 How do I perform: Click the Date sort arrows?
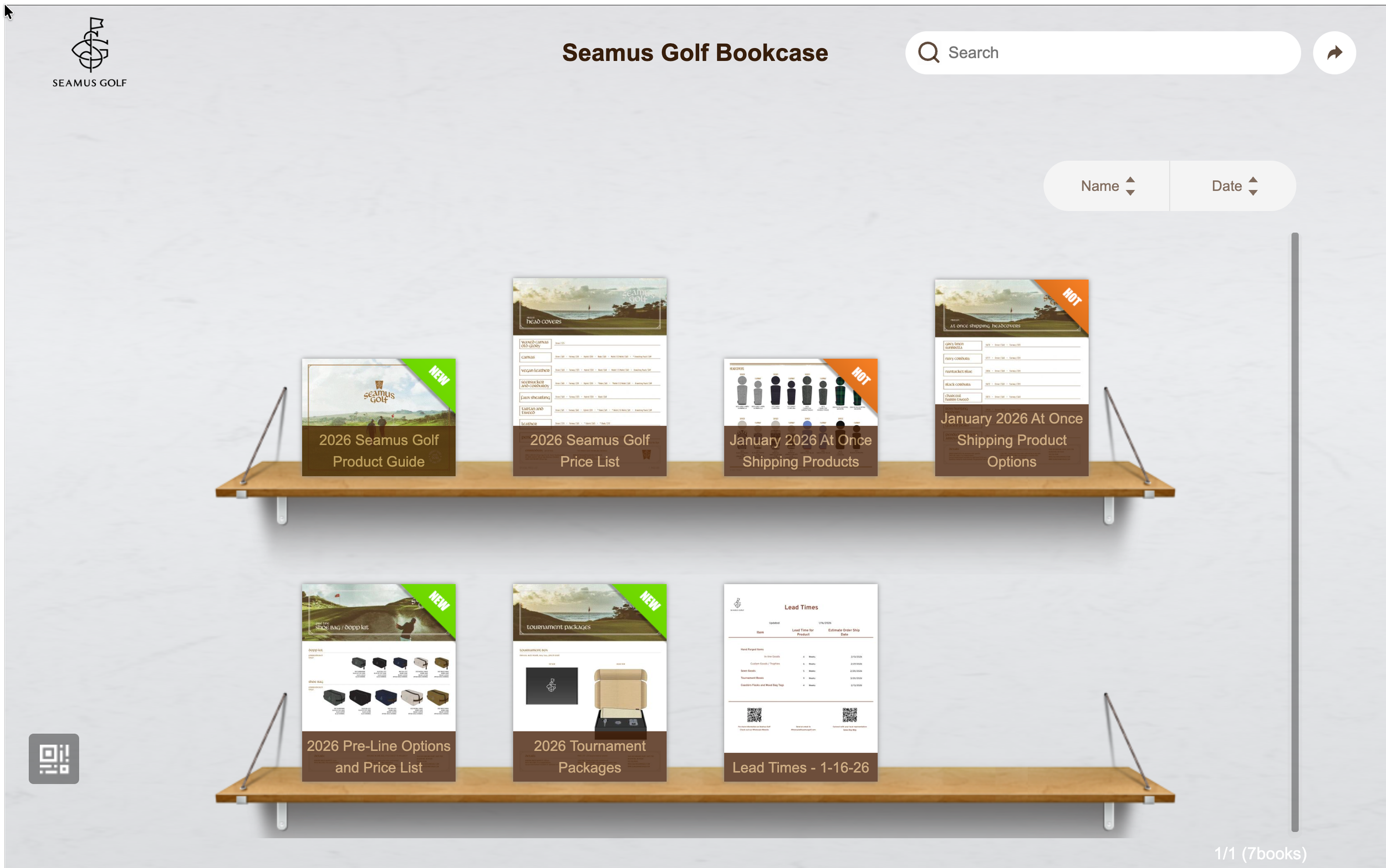(x=1253, y=186)
